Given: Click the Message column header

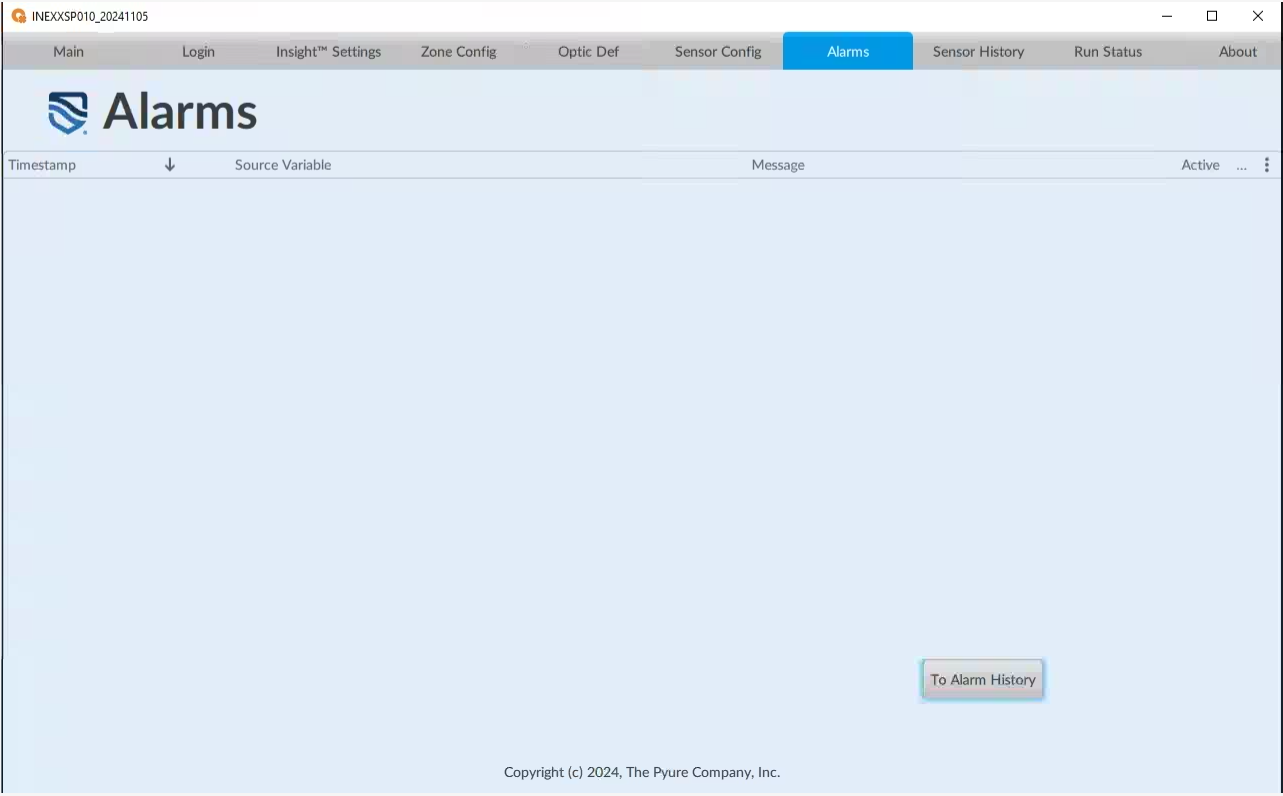Looking at the screenshot, I should (778, 165).
